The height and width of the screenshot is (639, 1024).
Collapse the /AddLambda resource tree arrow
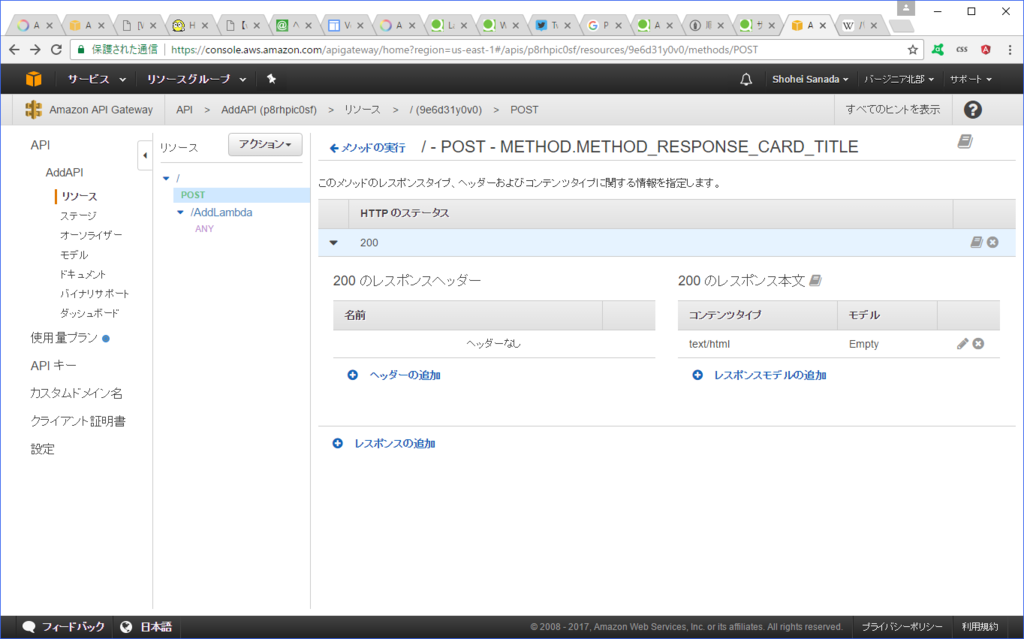coord(180,212)
